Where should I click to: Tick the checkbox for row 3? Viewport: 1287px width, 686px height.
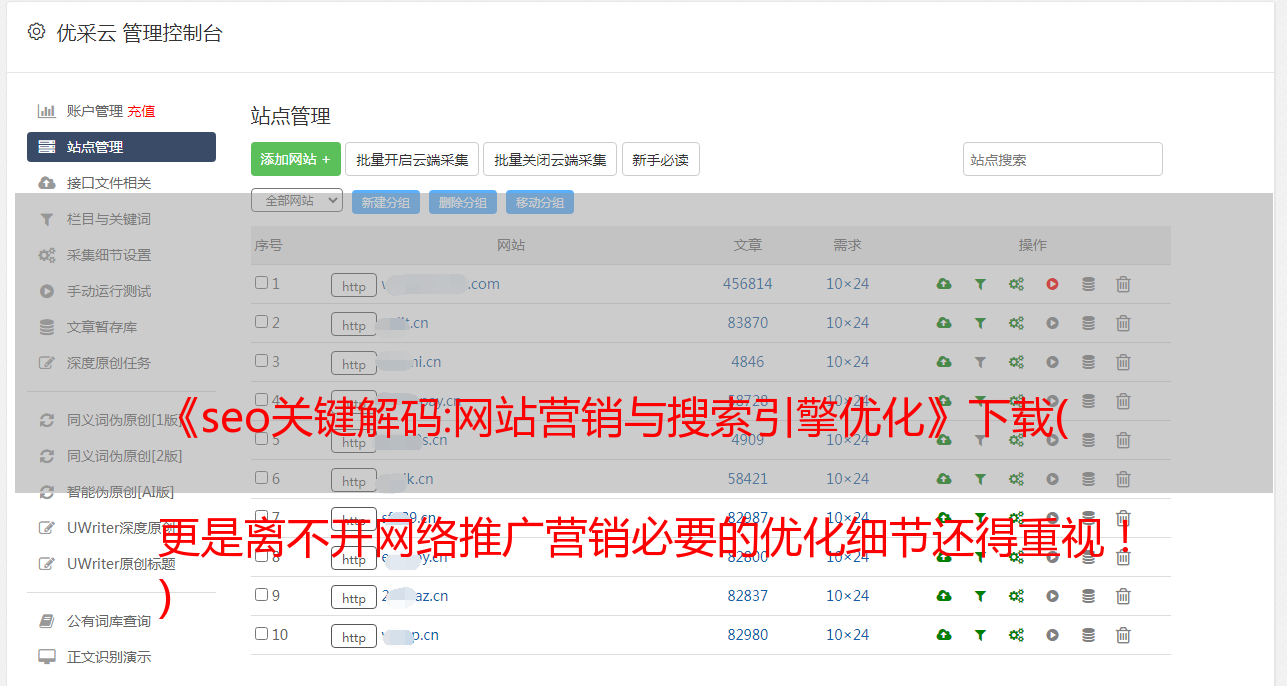click(x=261, y=361)
